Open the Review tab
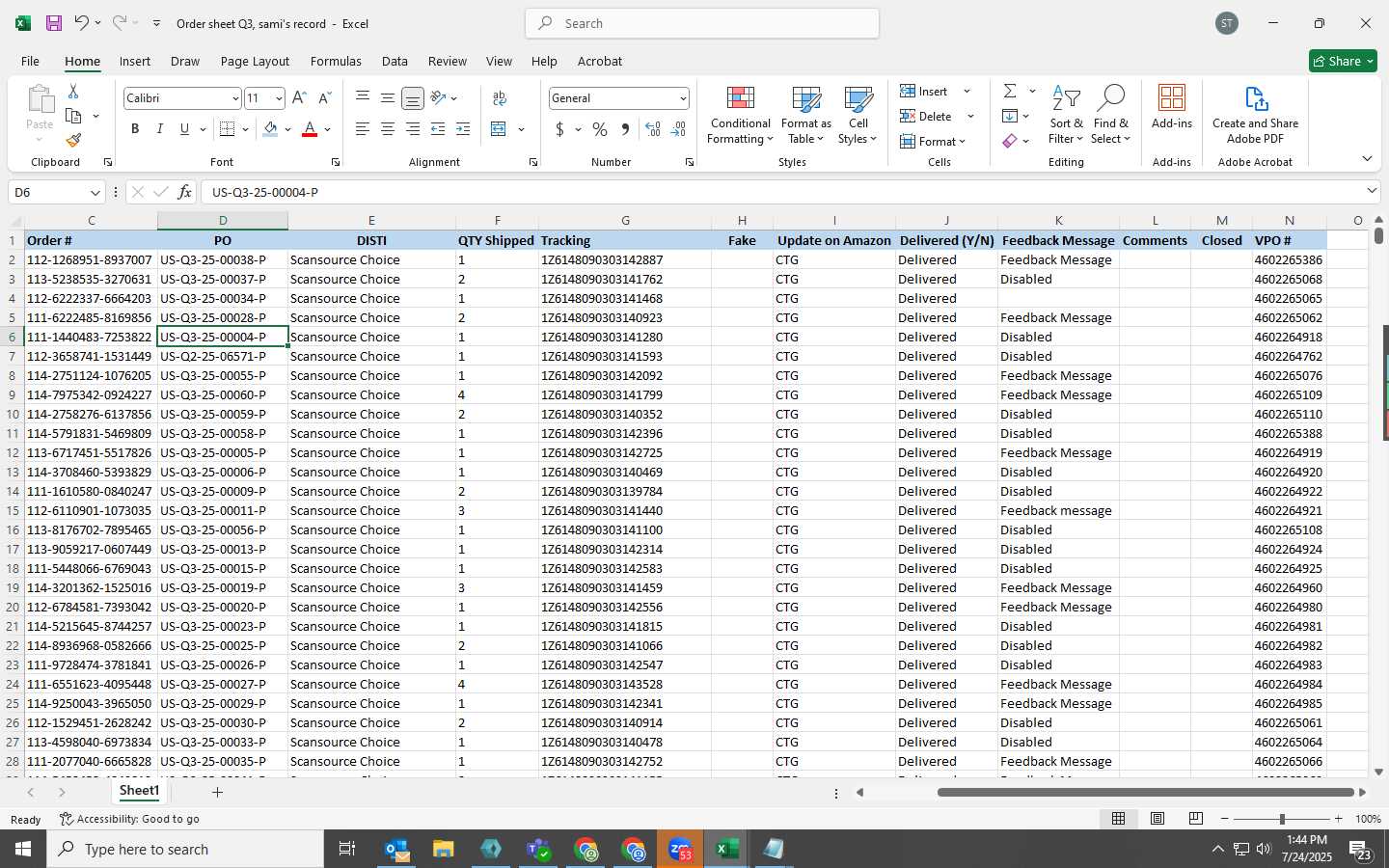The image size is (1389, 868). [x=448, y=61]
